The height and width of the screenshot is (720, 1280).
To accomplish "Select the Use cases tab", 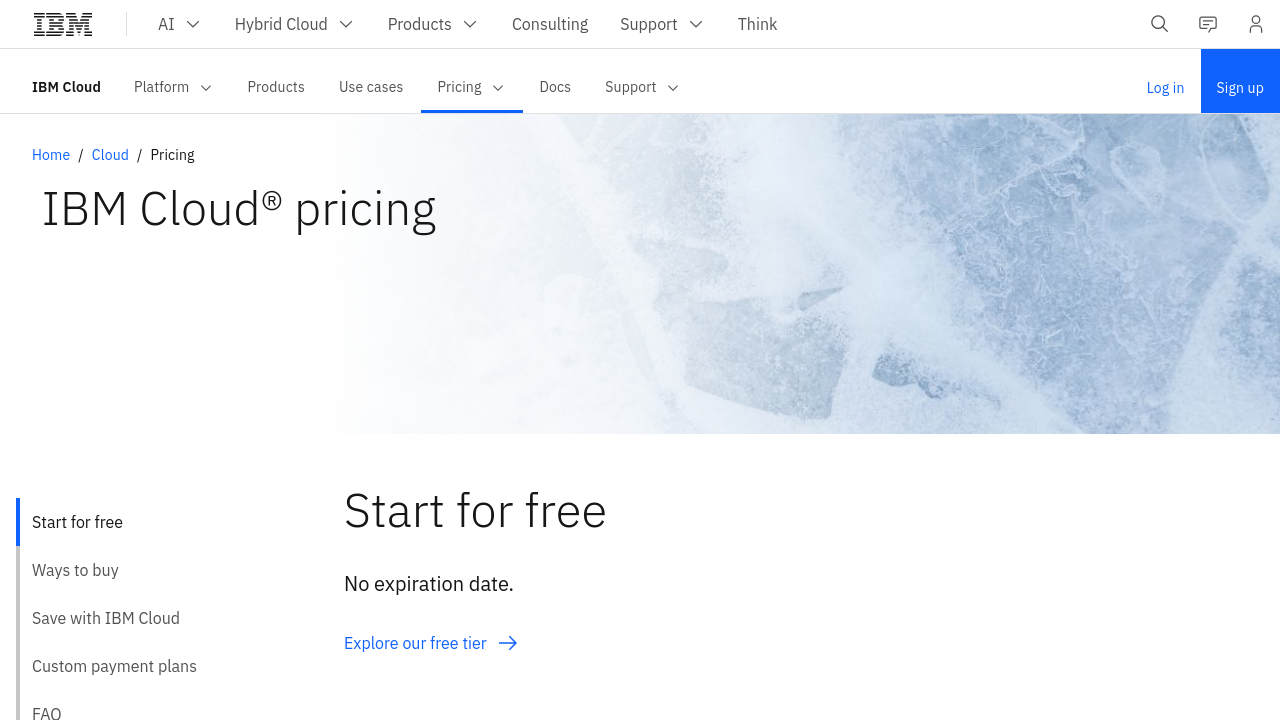I will coord(371,87).
